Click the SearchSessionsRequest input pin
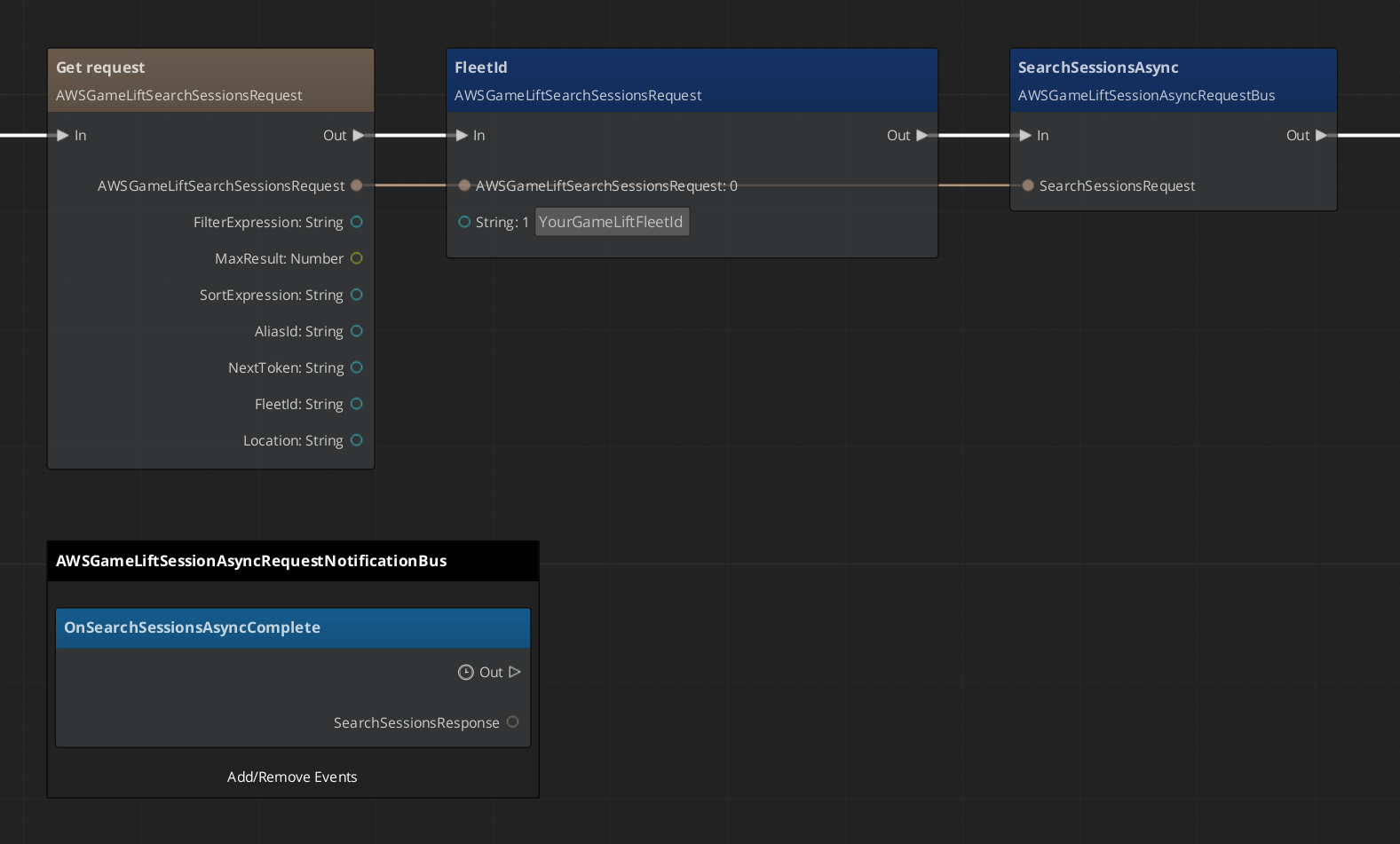Viewport: 1400px width, 844px height. 1028,185
